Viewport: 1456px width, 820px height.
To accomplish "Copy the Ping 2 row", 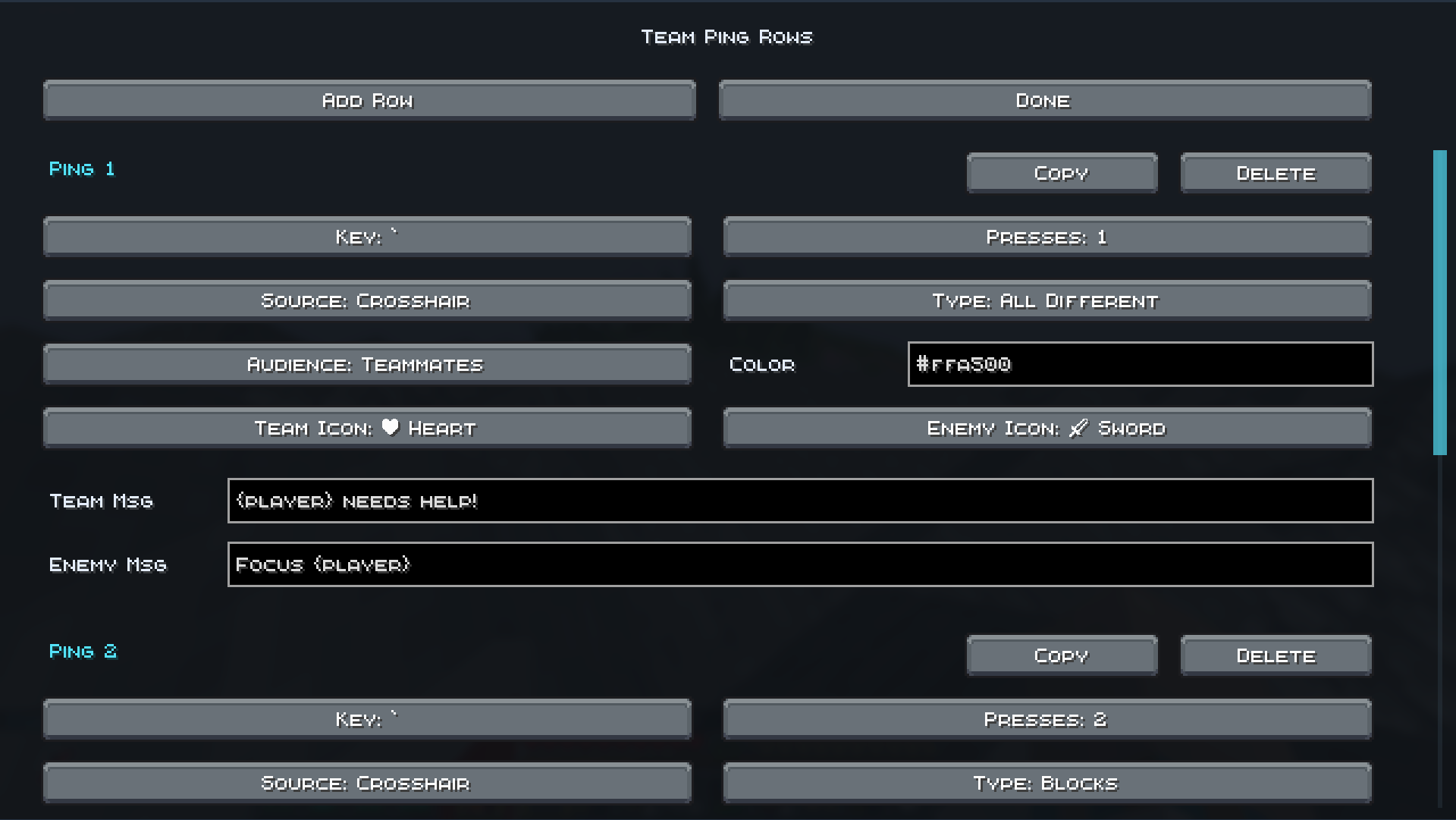I will point(1062,655).
